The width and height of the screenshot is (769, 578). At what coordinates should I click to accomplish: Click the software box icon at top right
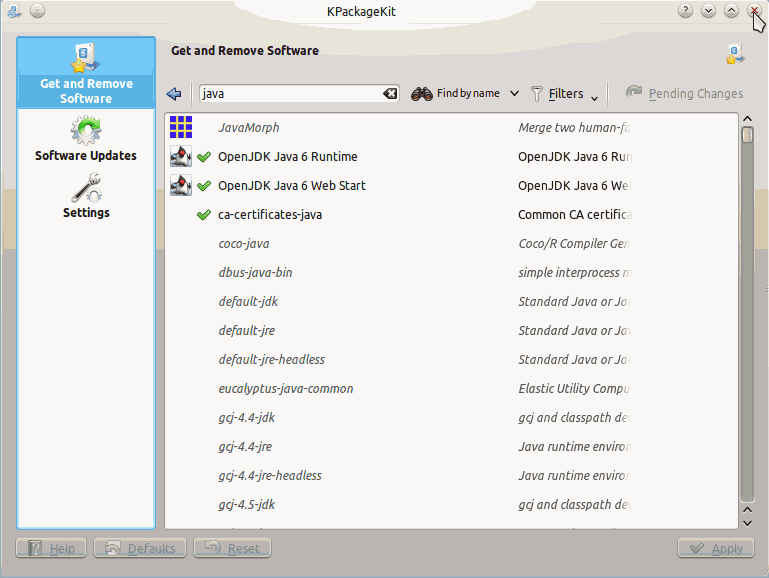(x=735, y=54)
